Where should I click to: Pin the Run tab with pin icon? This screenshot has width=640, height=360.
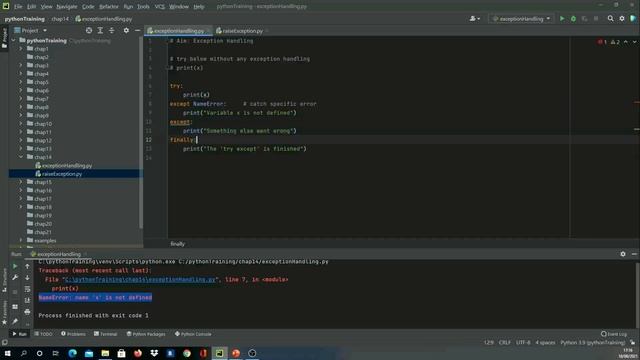point(15,321)
